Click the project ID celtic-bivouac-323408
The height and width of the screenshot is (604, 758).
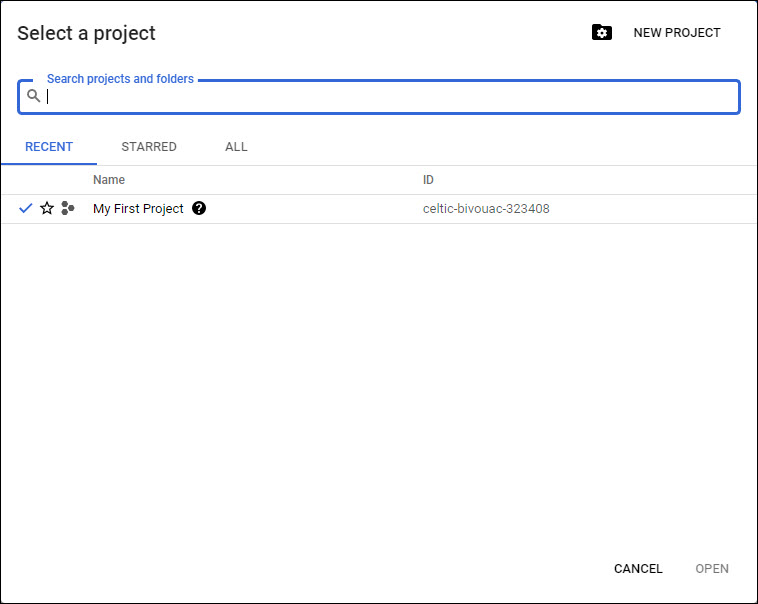[486, 209]
